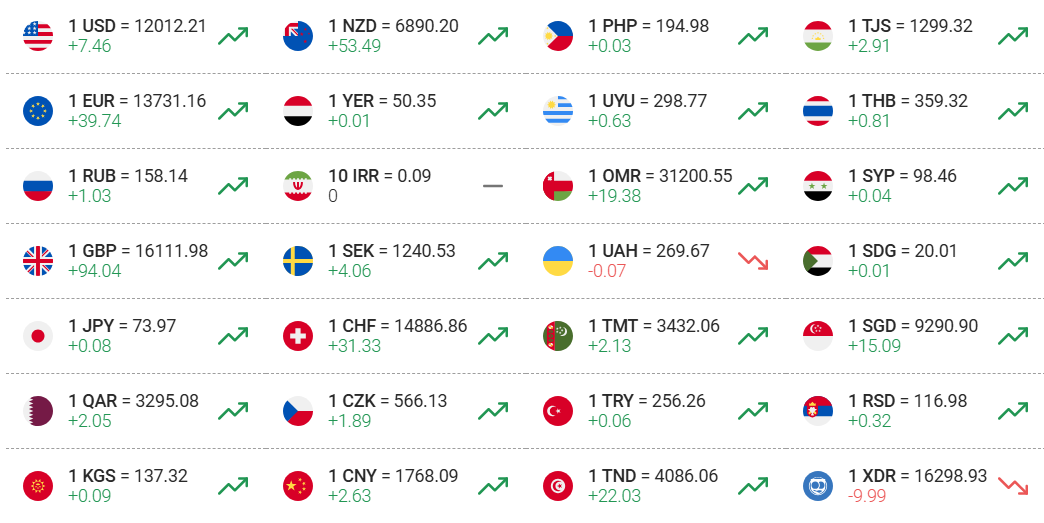This screenshot has height=523, width=1044.
Task: Select the China flag next to CNY
Action: pos(298,486)
